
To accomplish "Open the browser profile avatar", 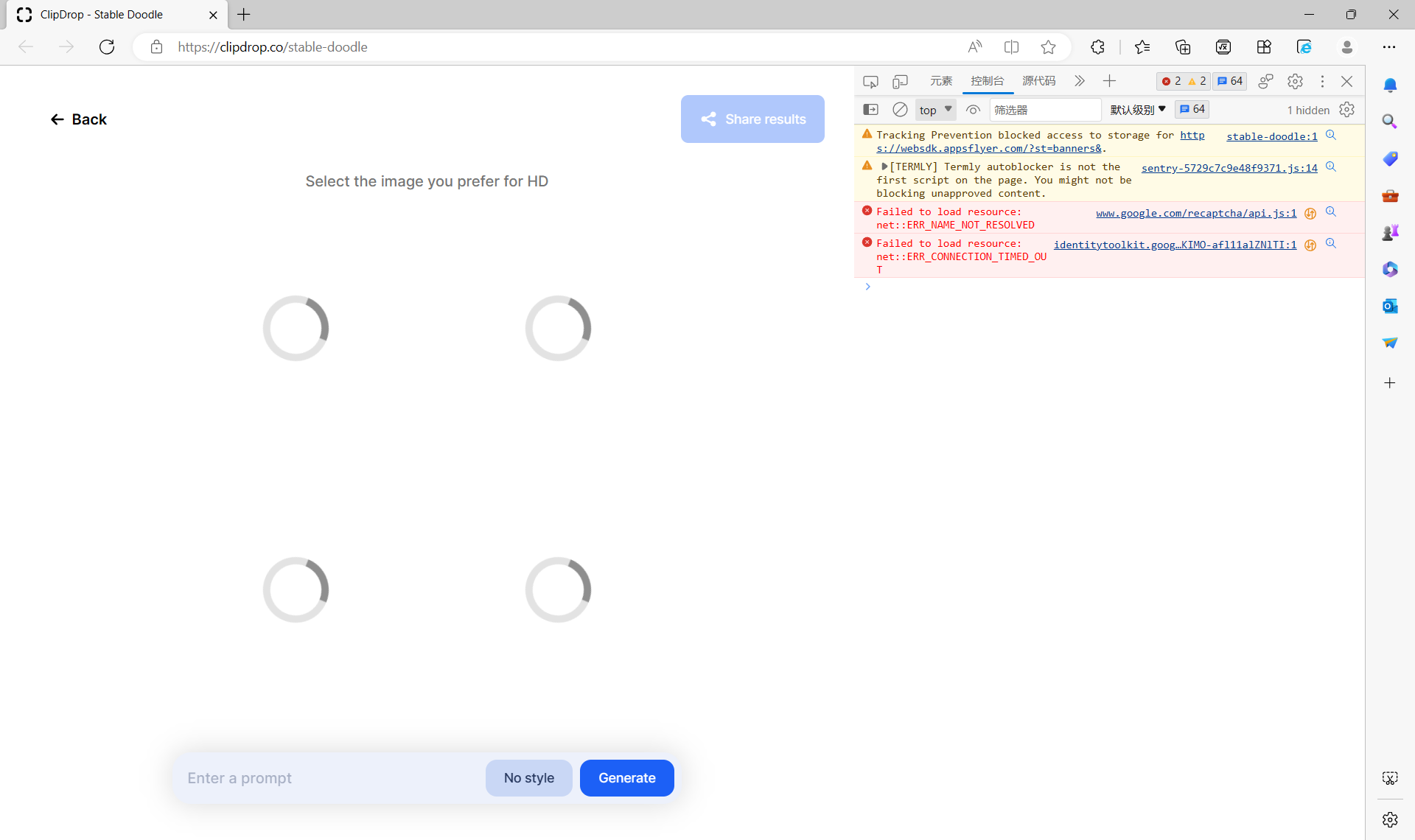I will point(1346,47).
